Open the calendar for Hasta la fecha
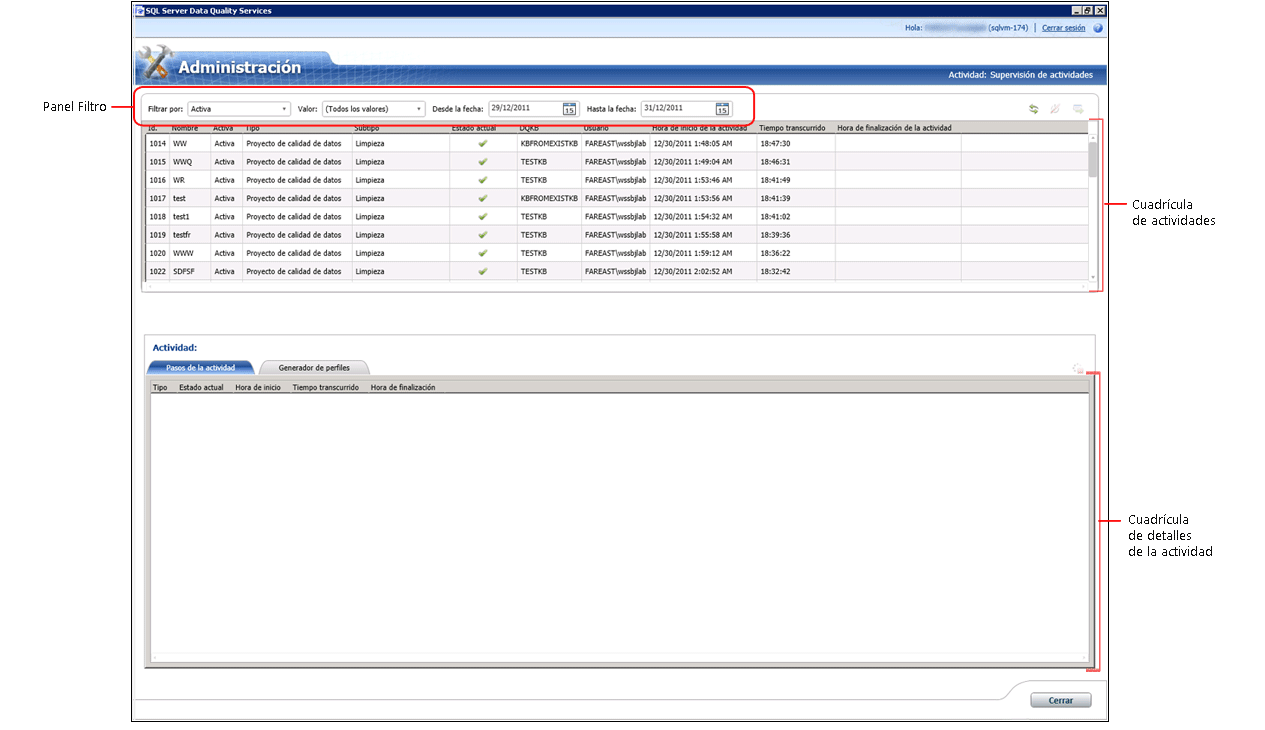 722,108
